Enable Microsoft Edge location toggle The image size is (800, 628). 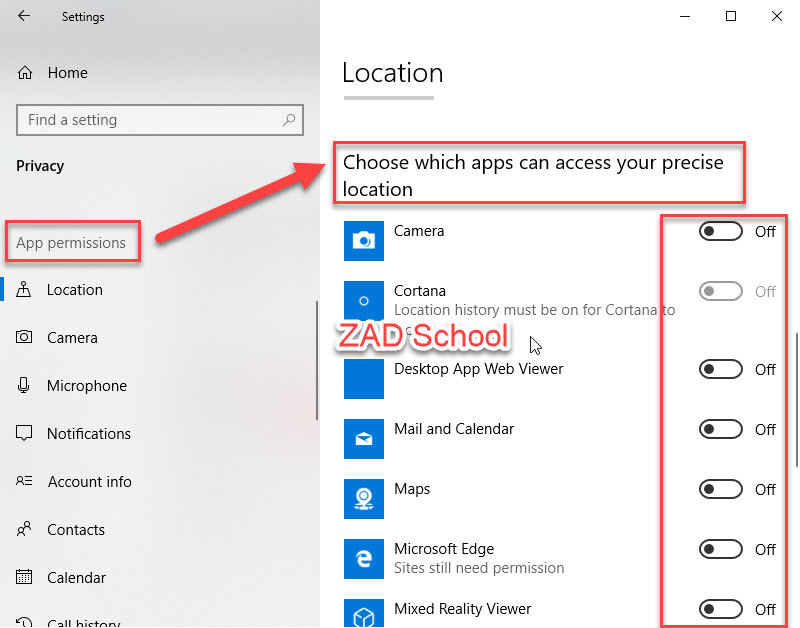[x=720, y=549]
